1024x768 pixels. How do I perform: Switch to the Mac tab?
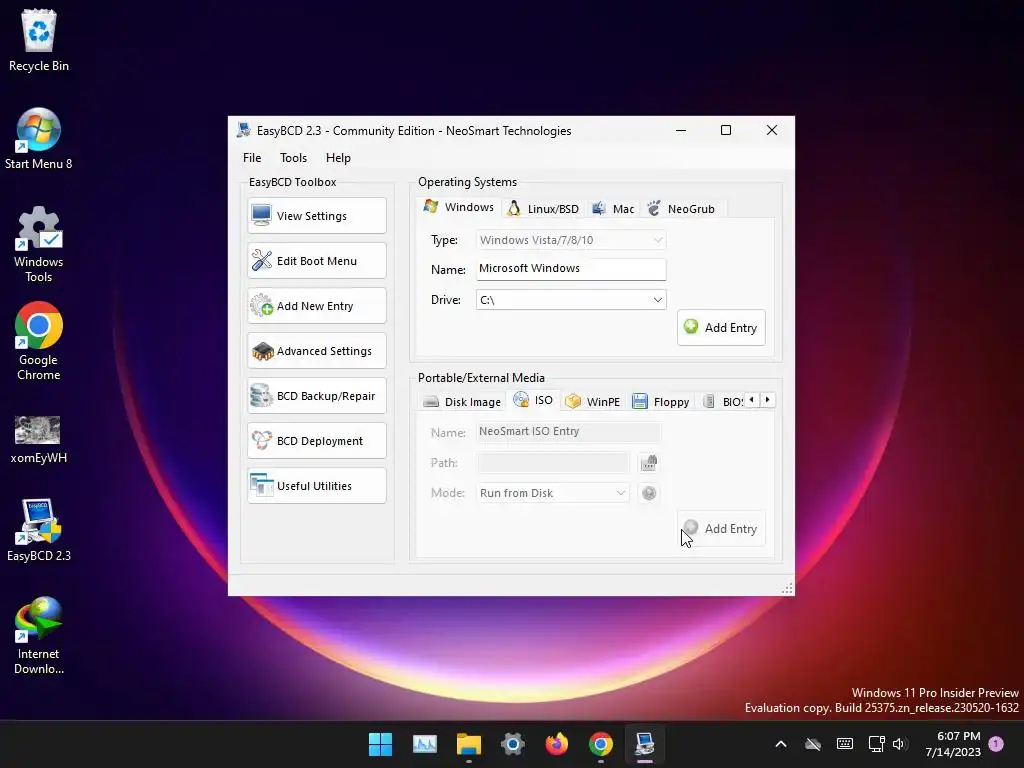pyautogui.click(x=613, y=208)
